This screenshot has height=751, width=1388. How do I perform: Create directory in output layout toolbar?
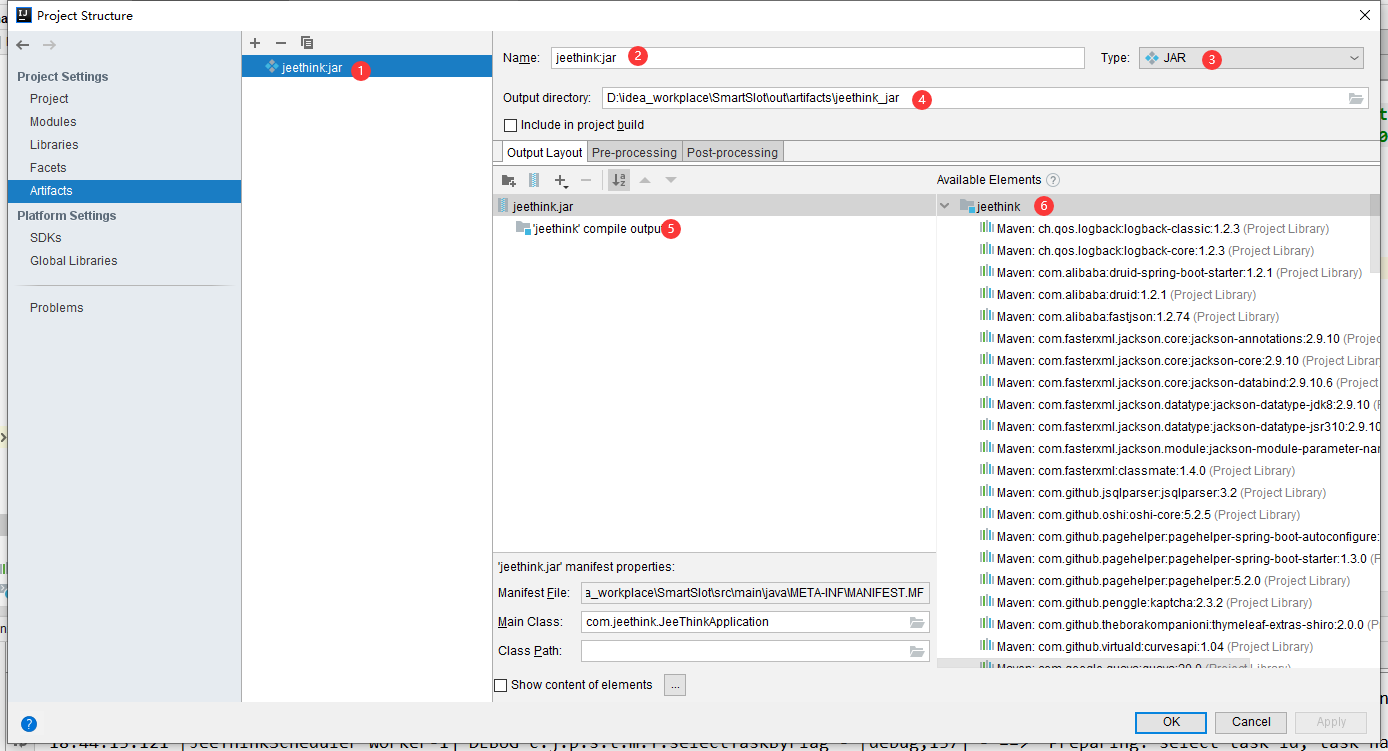pos(509,180)
